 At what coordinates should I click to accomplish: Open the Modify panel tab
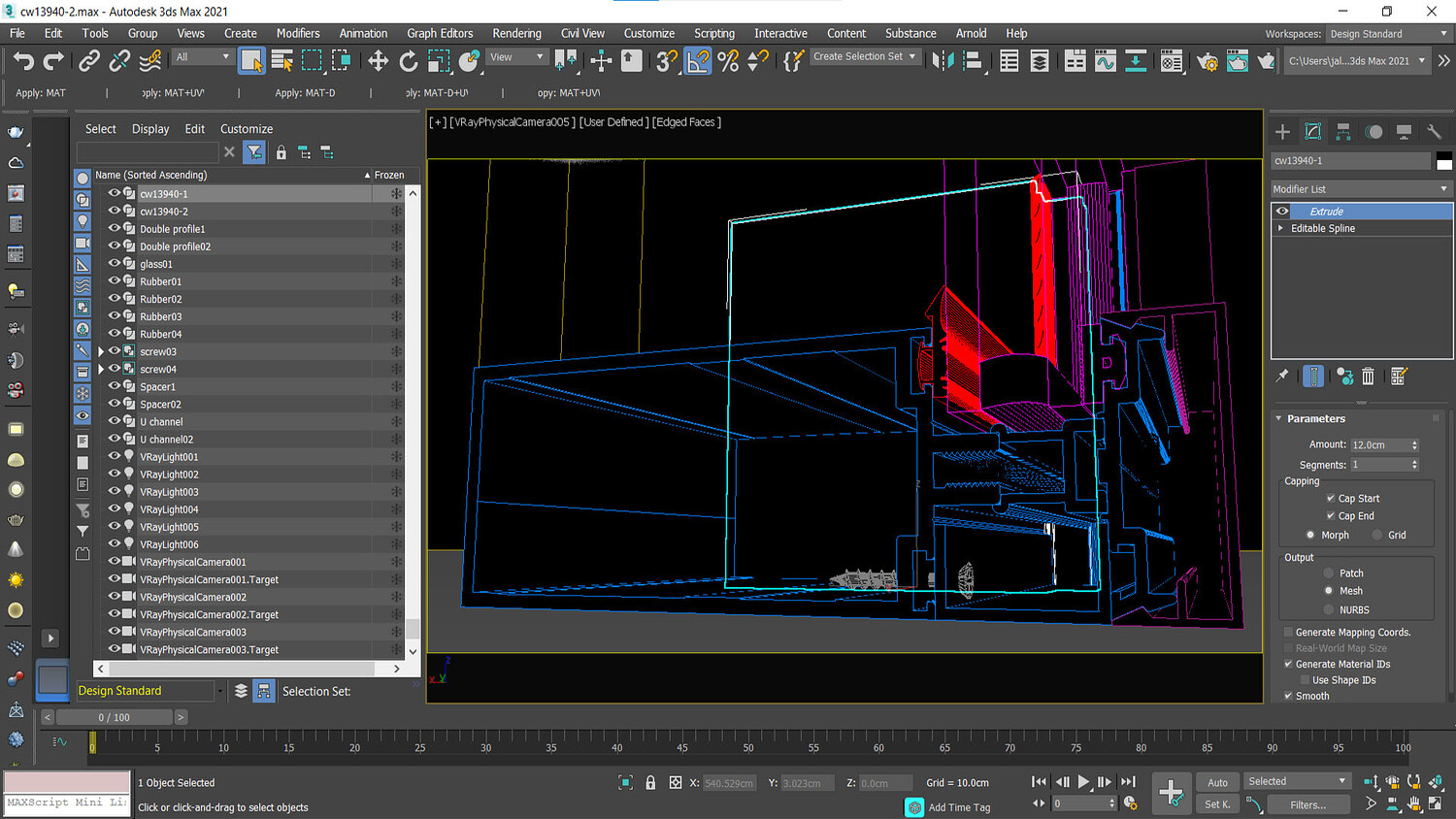(x=1313, y=132)
